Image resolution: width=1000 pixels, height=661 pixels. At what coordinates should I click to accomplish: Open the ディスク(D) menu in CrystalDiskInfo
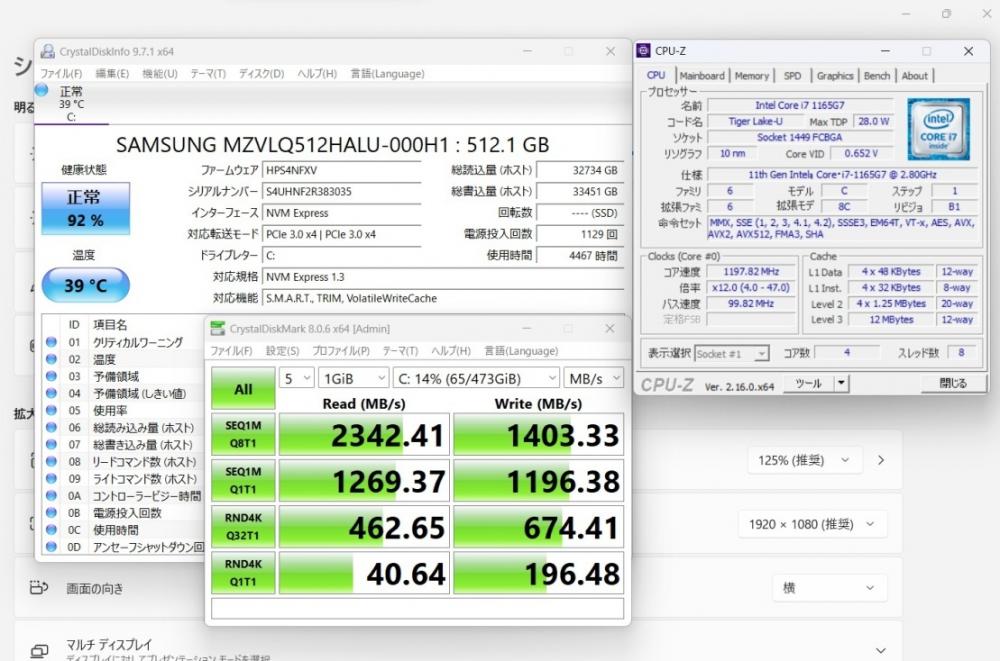pos(261,74)
